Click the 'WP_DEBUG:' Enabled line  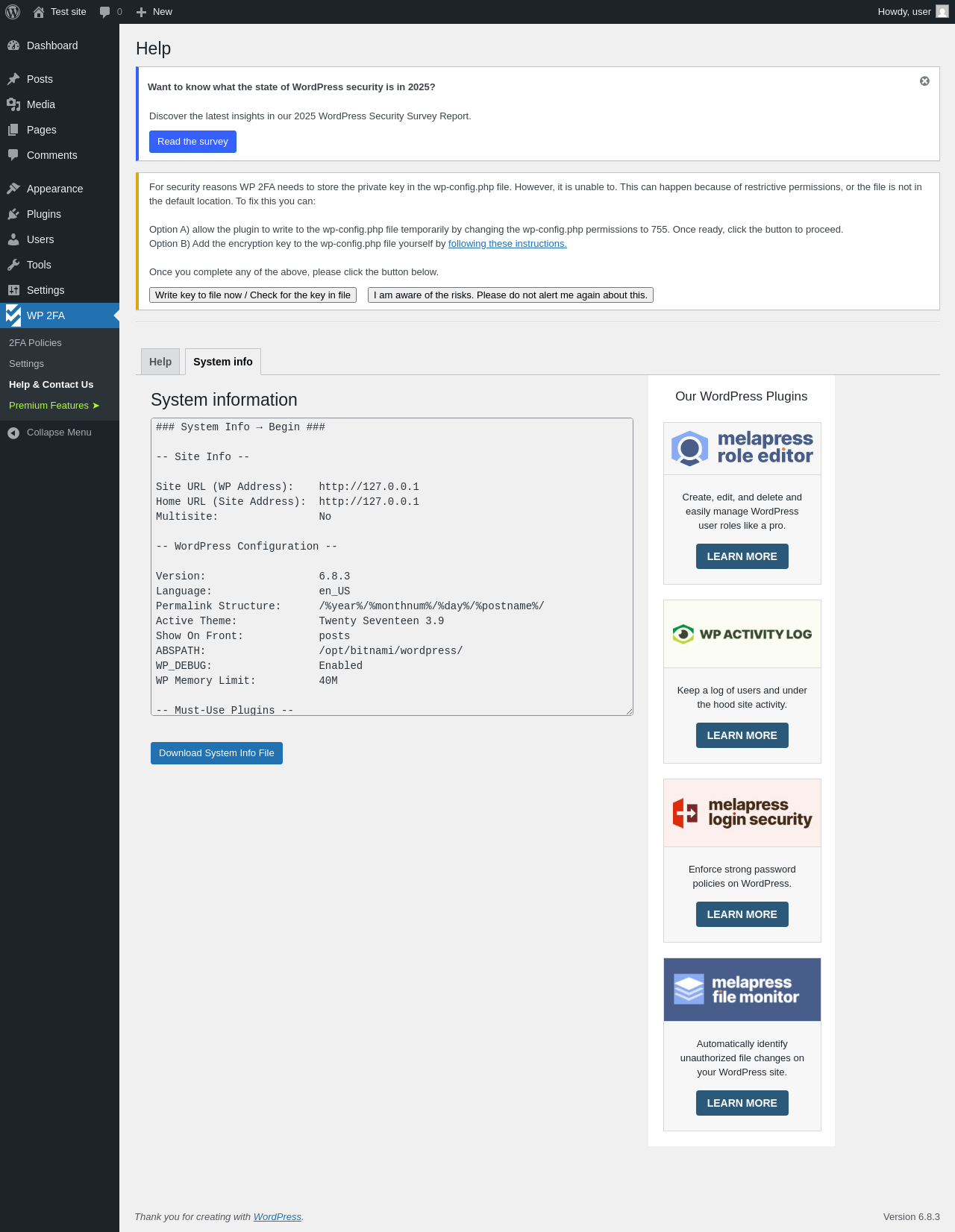(259, 666)
